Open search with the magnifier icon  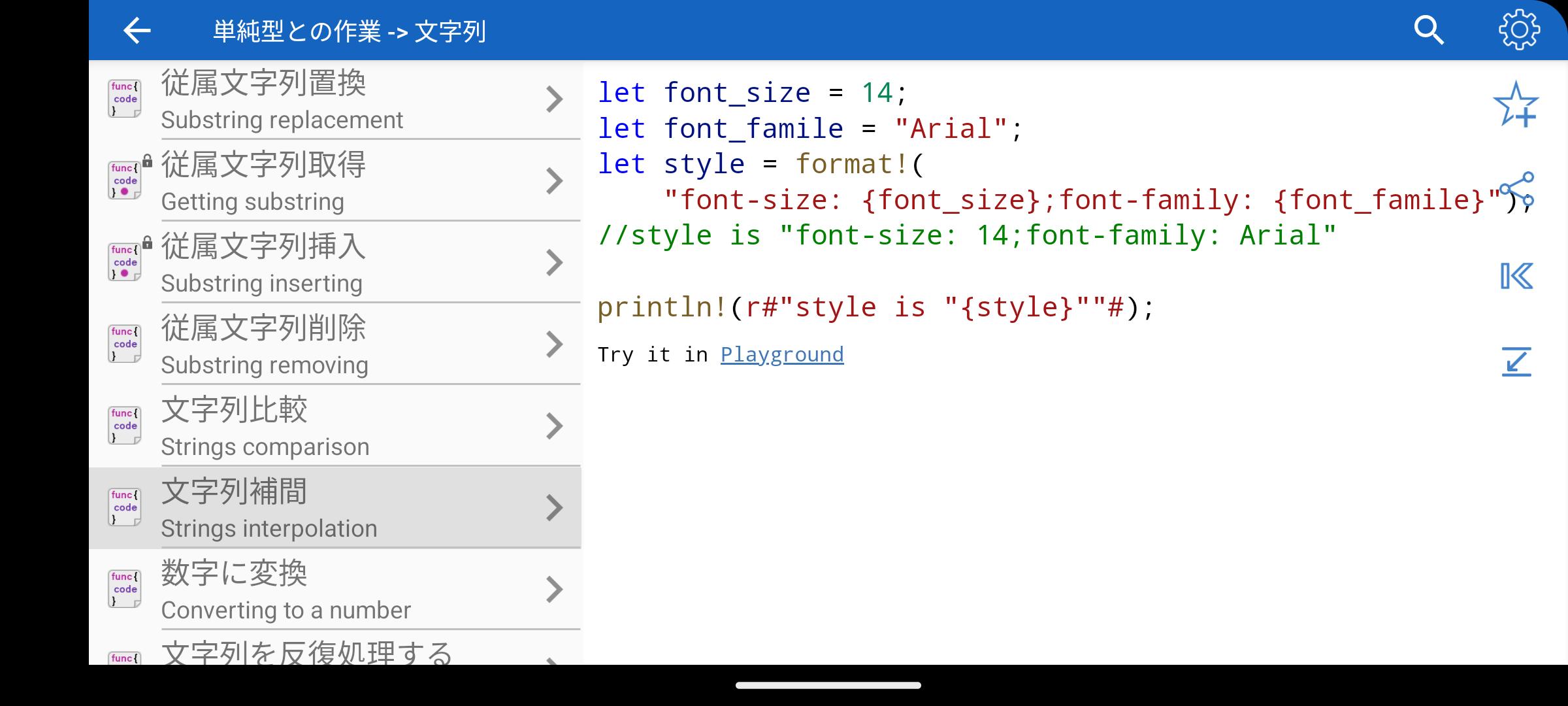pos(1428,31)
